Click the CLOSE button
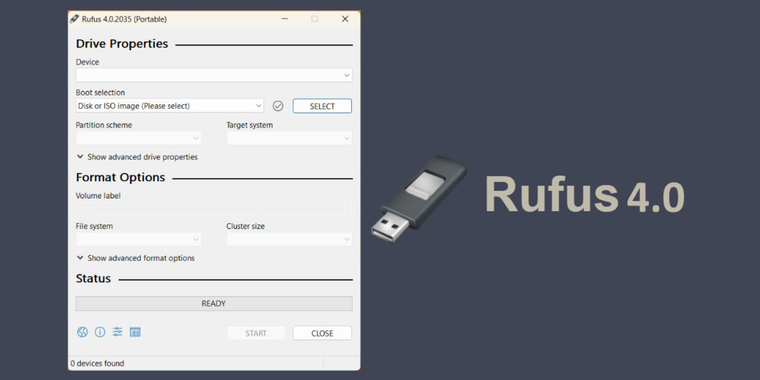The image size is (760, 380). (322, 333)
